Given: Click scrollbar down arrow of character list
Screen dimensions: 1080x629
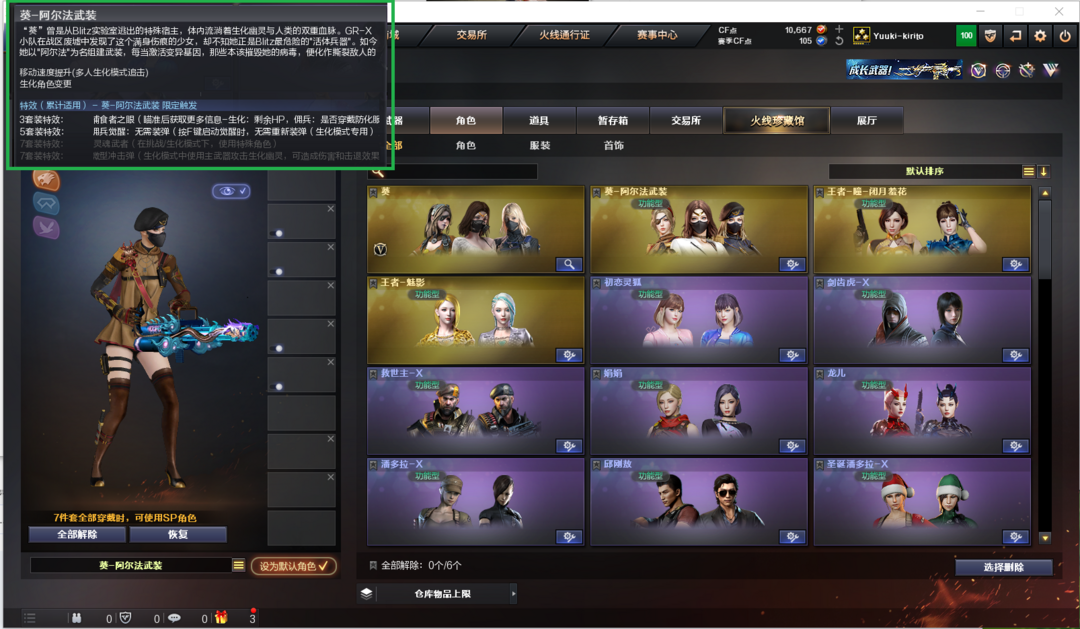Looking at the screenshot, I should click(1045, 538).
